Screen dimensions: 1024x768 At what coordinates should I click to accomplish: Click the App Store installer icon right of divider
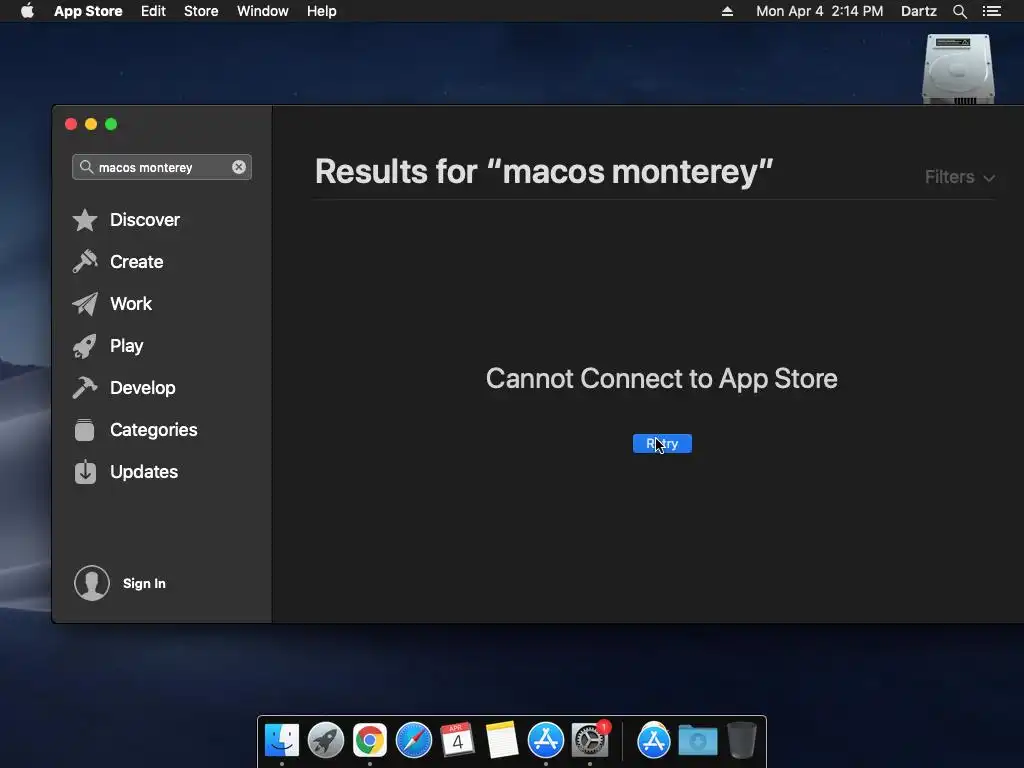(x=654, y=740)
